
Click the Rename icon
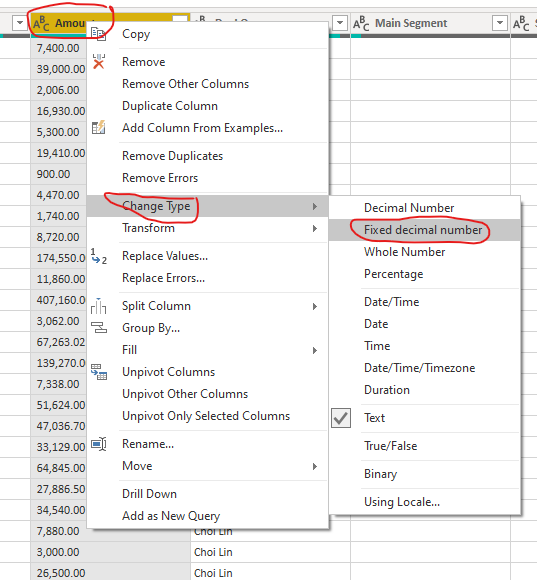pos(99,444)
